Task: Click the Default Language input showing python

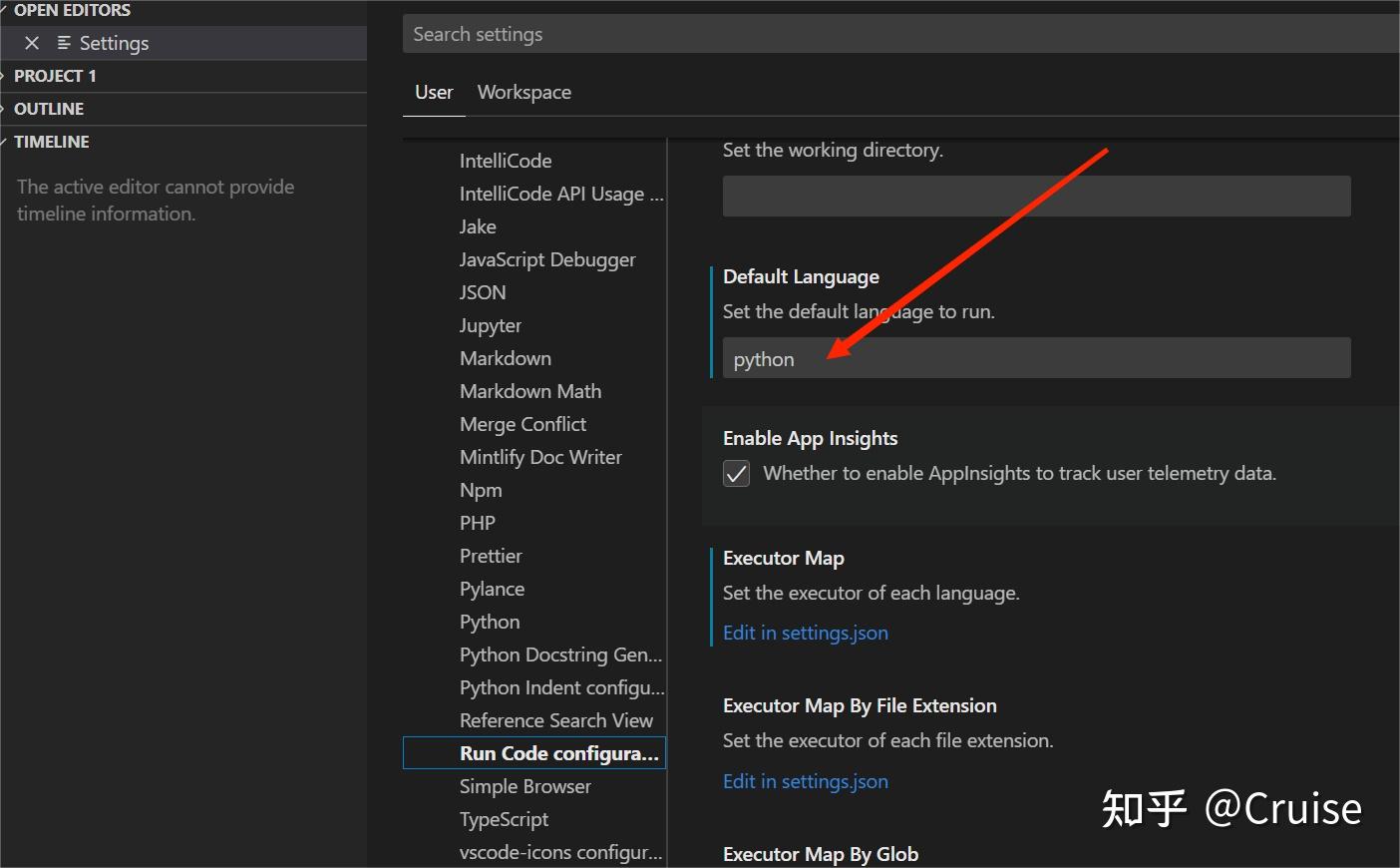Action: click(x=1036, y=358)
